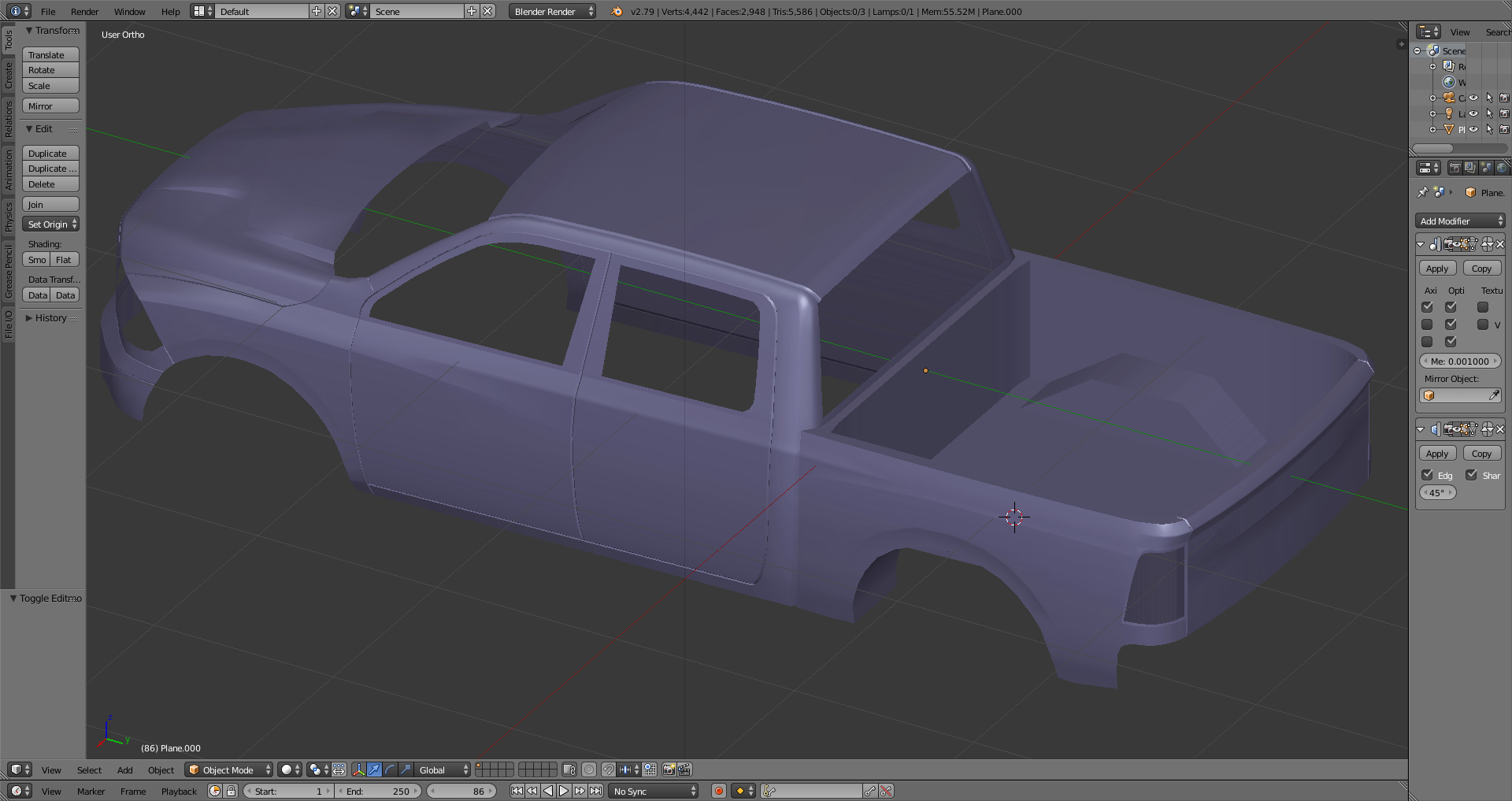The height and width of the screenshot is (801, 1512).
Task: Jump to the first frame
Action: pos(517,791)
